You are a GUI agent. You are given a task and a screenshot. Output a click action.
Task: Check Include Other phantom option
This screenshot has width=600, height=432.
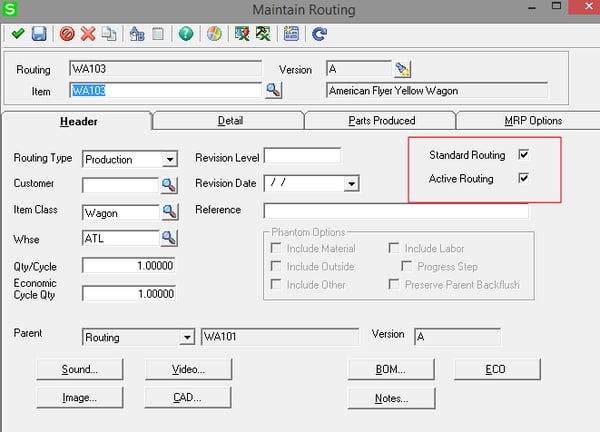tap(276, 284)
